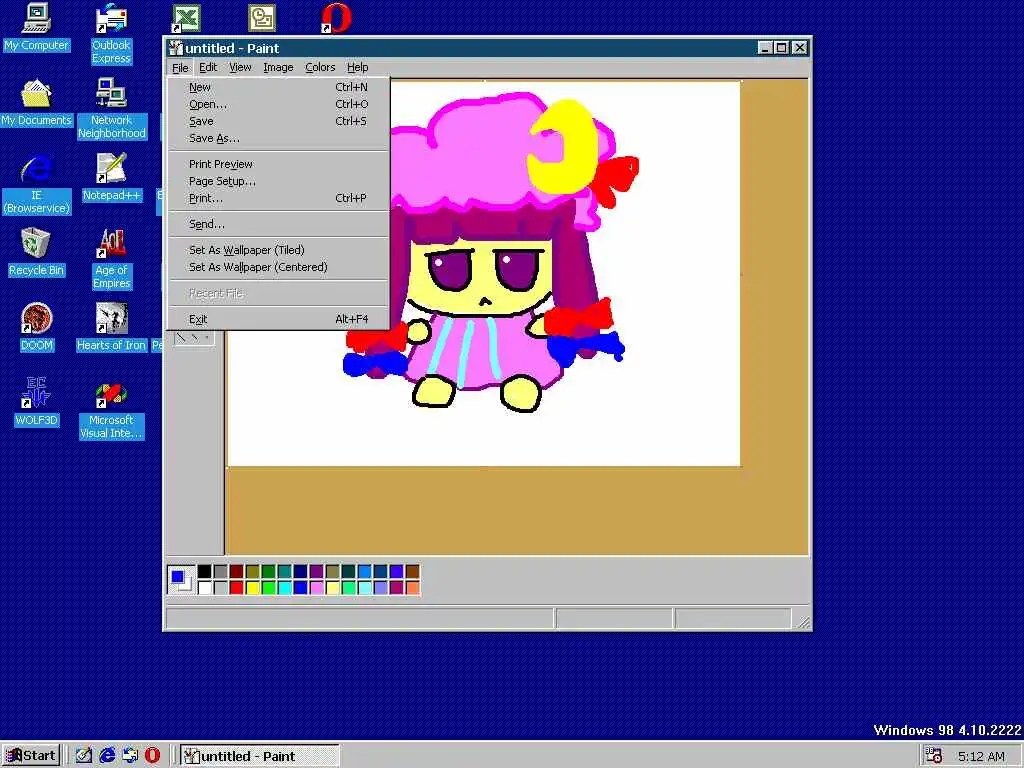Click the File menu header
Screen dimensions: 1024x768
click(180, 67)
